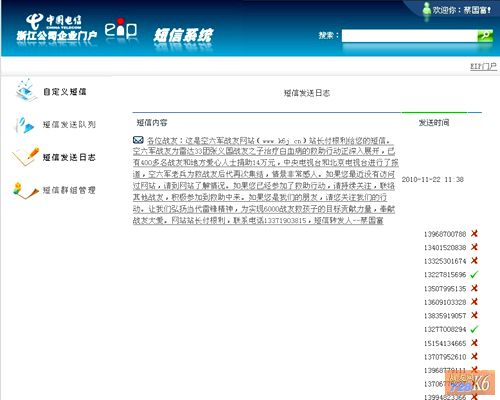500x400 pixels.
Task: Select phone number 13968700788
Action: (445, 234)
